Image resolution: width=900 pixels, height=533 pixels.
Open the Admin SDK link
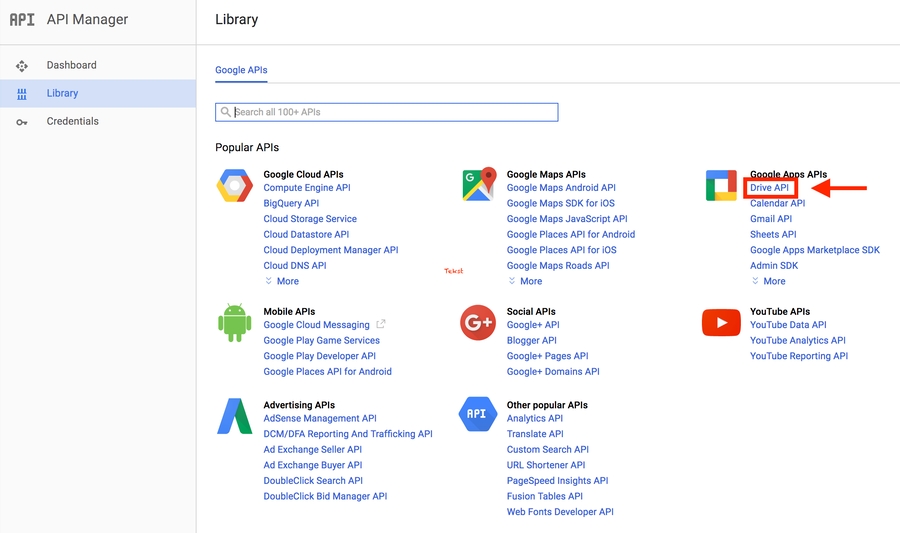click(774, 266)
